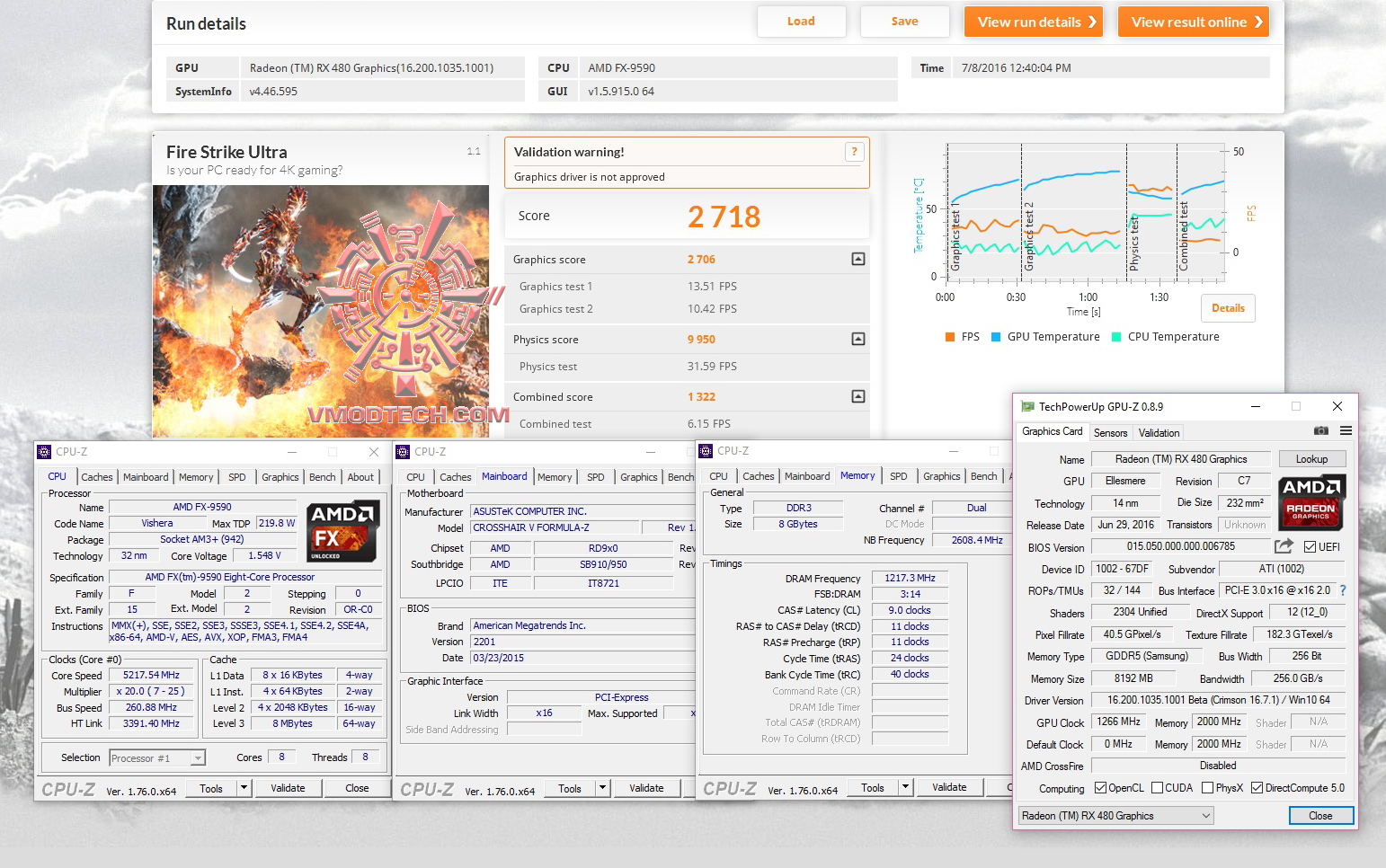Image resolution: width=1386 pixels, height=868 pixels.
Task: Click the GPU-Z screenshot camera icon
Action: (x=1320, y=431)
